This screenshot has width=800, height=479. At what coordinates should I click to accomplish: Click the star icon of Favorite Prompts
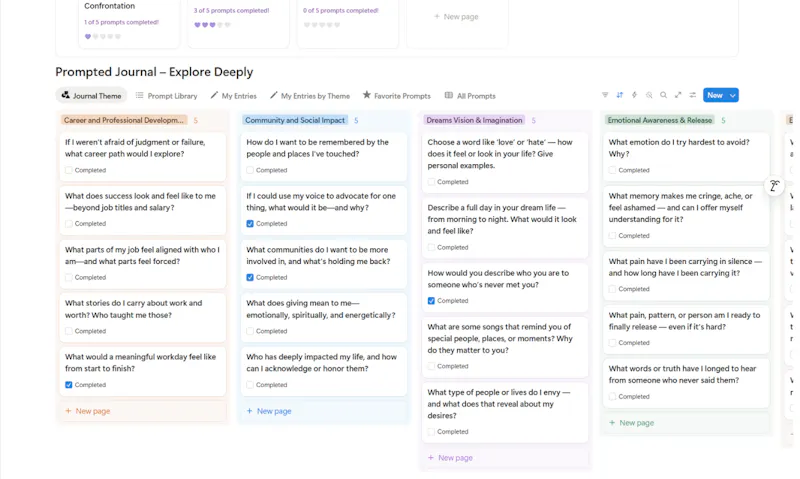pos(366,95)
